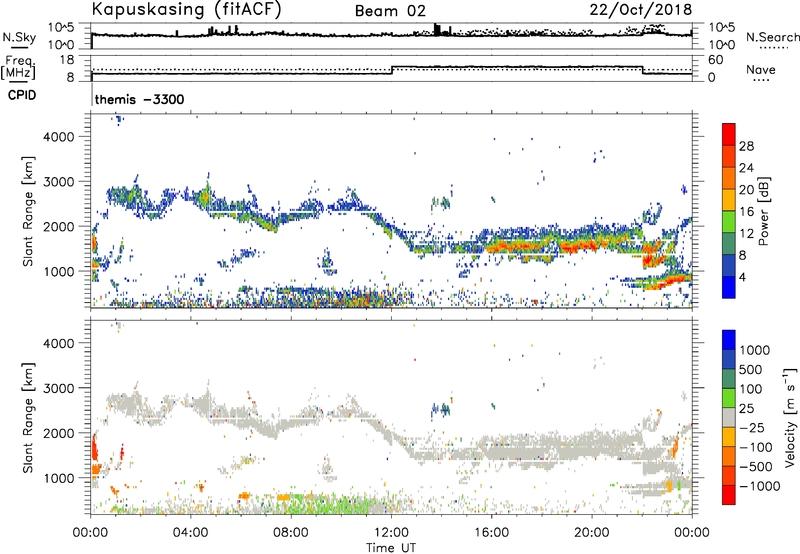Click the 'N.Search' legend label
Image resolution: width=800 pixels, height=554 pixels.
(x=772, y=37)
